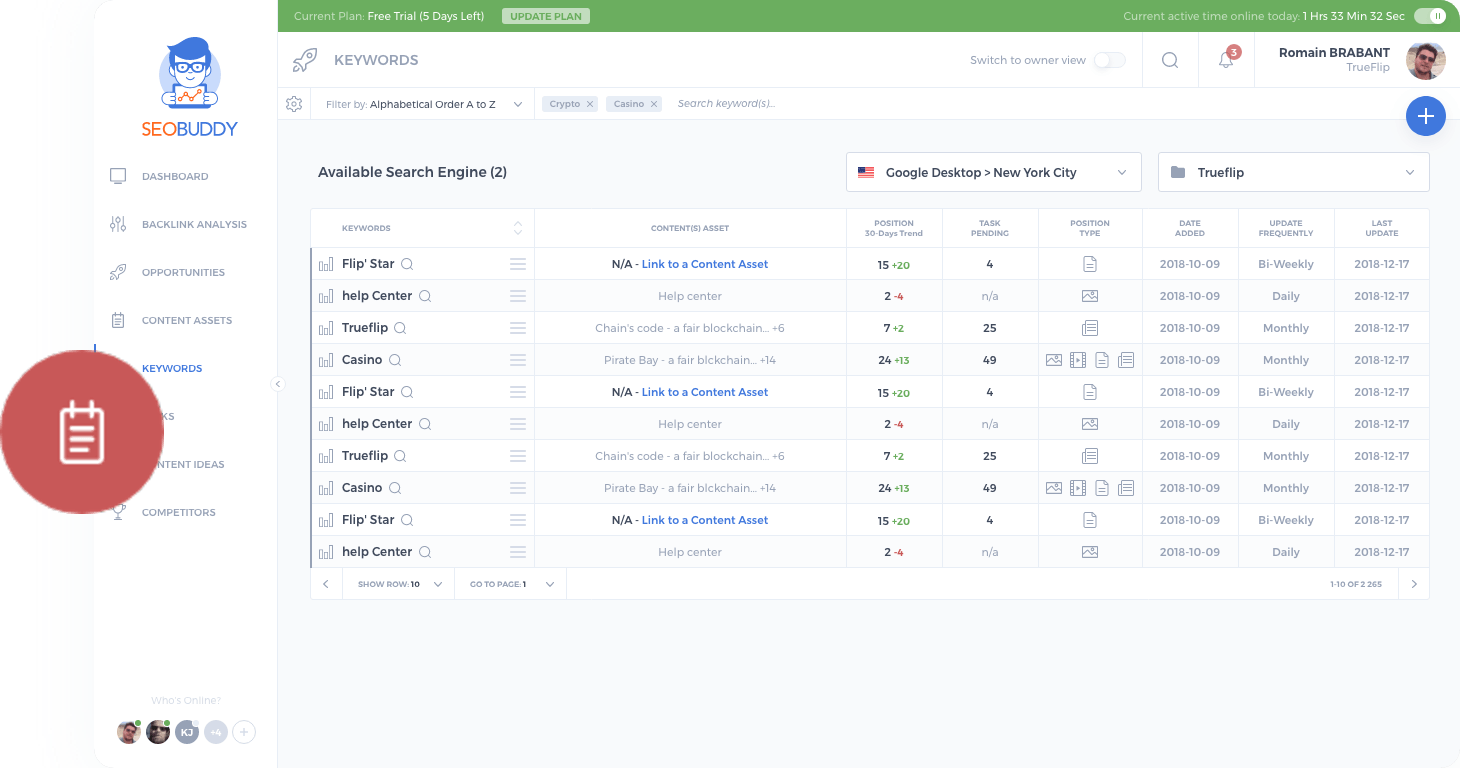Open hamburger menu of last help Center row
Screen dimensions: 1460x768
(518, 552)
